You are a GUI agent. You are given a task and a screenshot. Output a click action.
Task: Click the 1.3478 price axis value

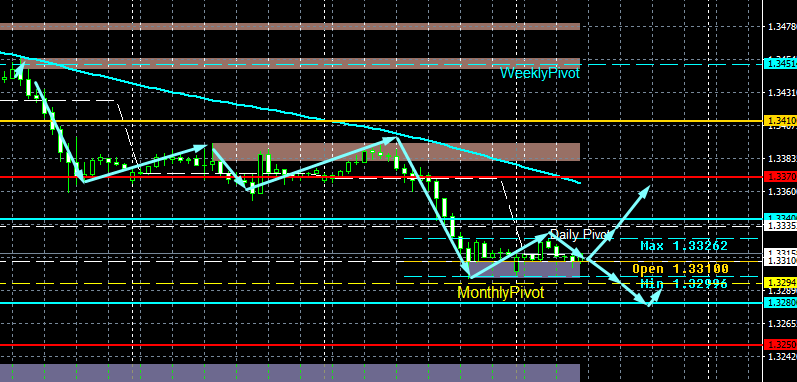tap(782, 25)
